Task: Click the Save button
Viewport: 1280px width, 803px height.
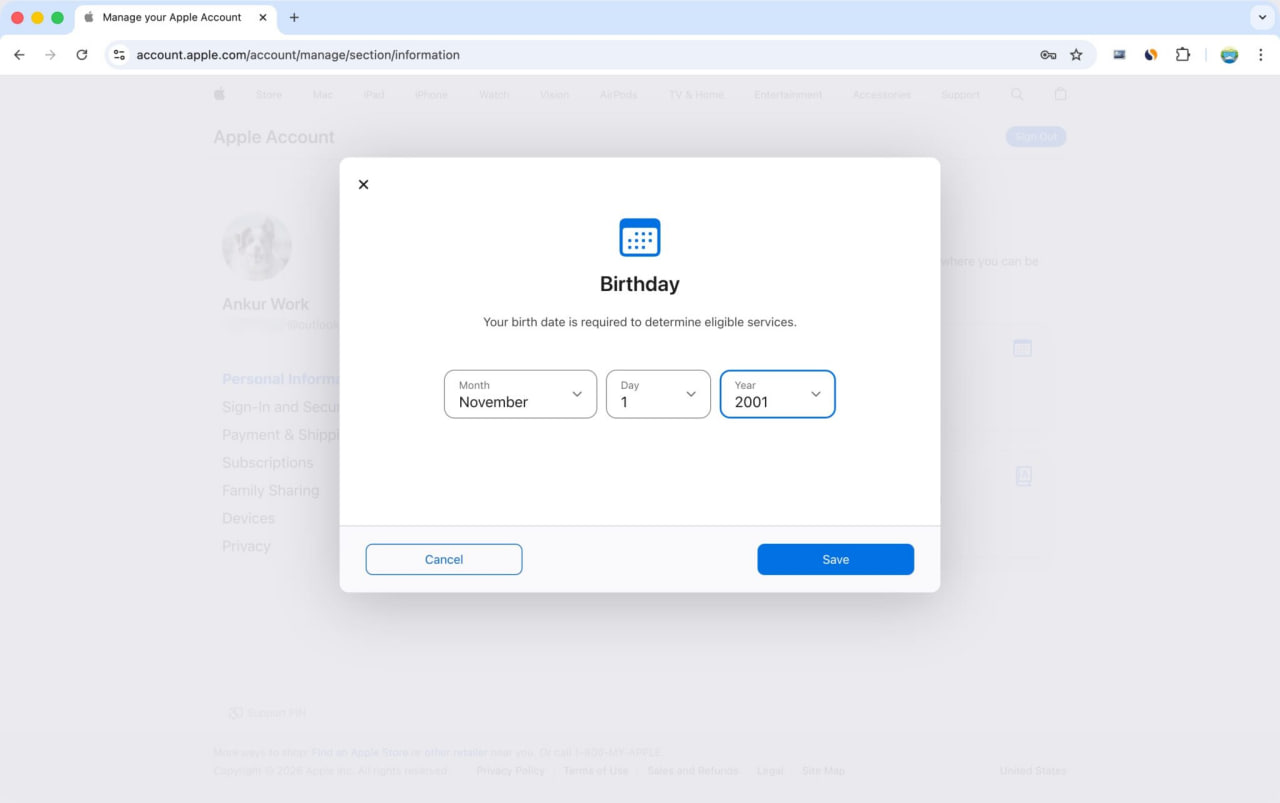Action: (x=835, y=559)
